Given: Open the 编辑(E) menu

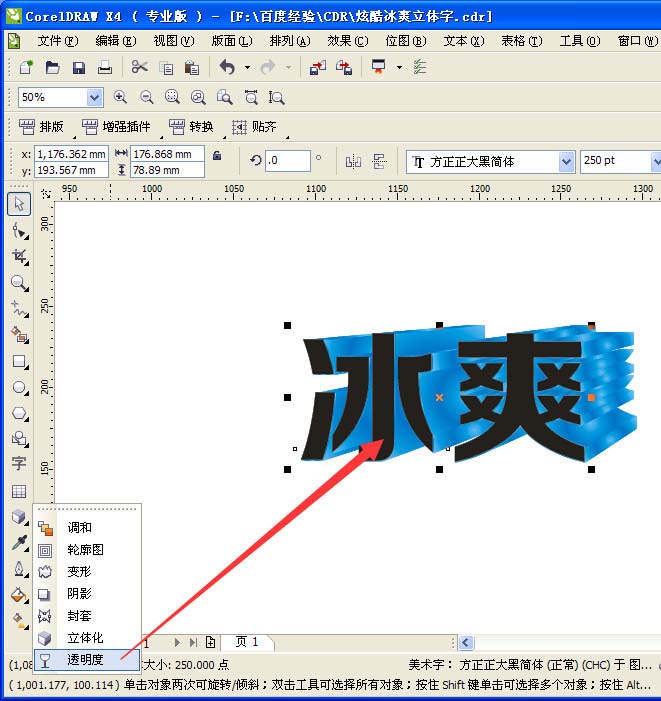Looking at the screenshot, I should [116, 41].
